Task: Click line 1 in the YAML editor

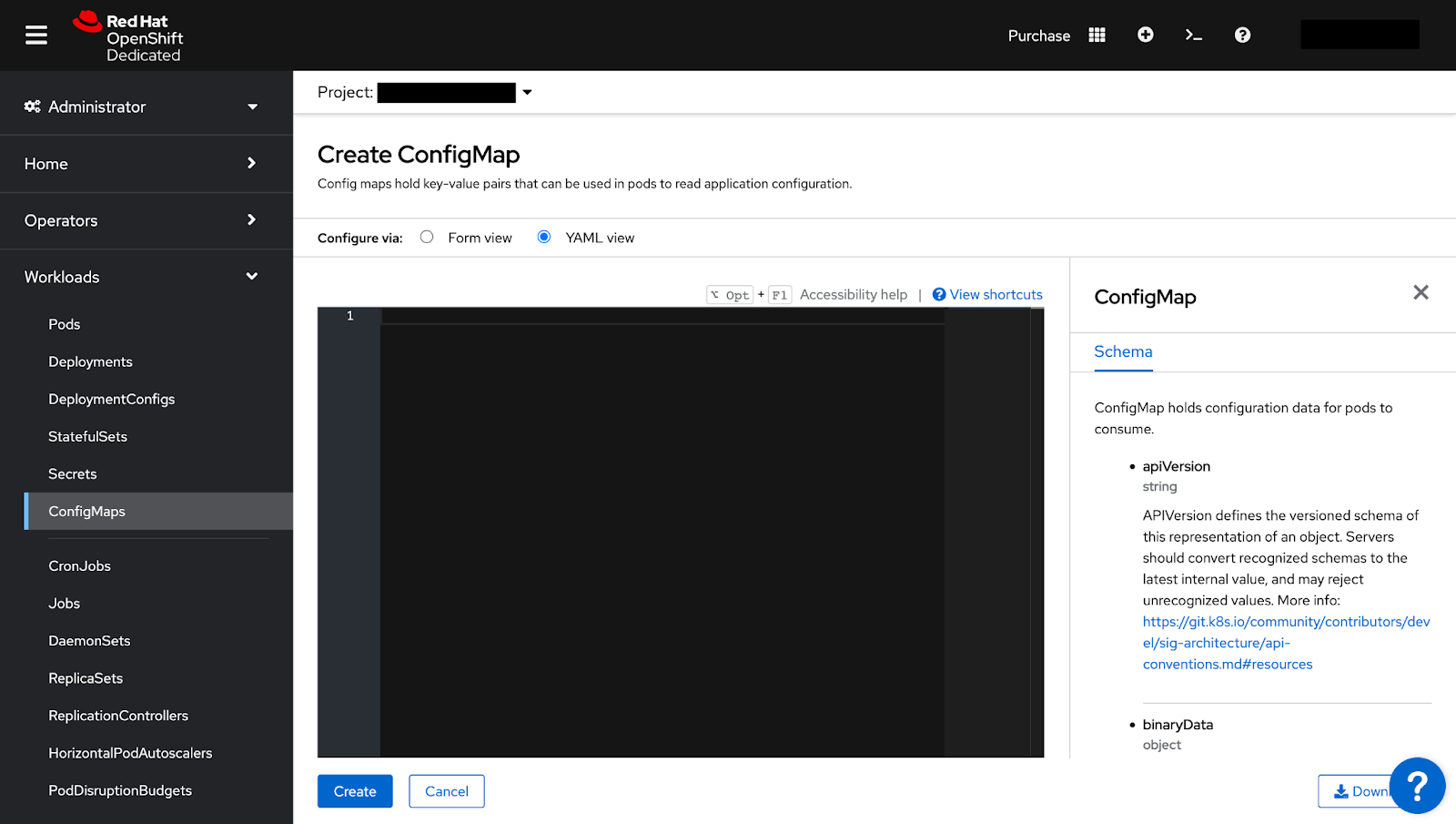Action: [x=662, y=315]
